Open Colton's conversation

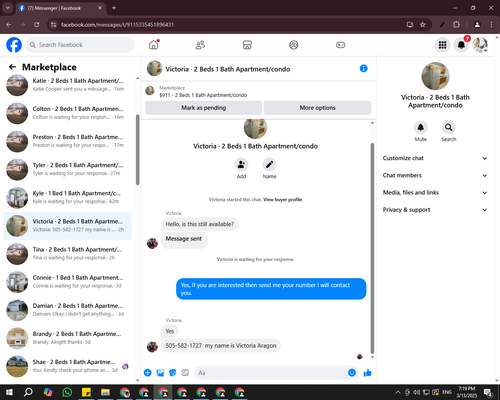click(x=67, y=113)
